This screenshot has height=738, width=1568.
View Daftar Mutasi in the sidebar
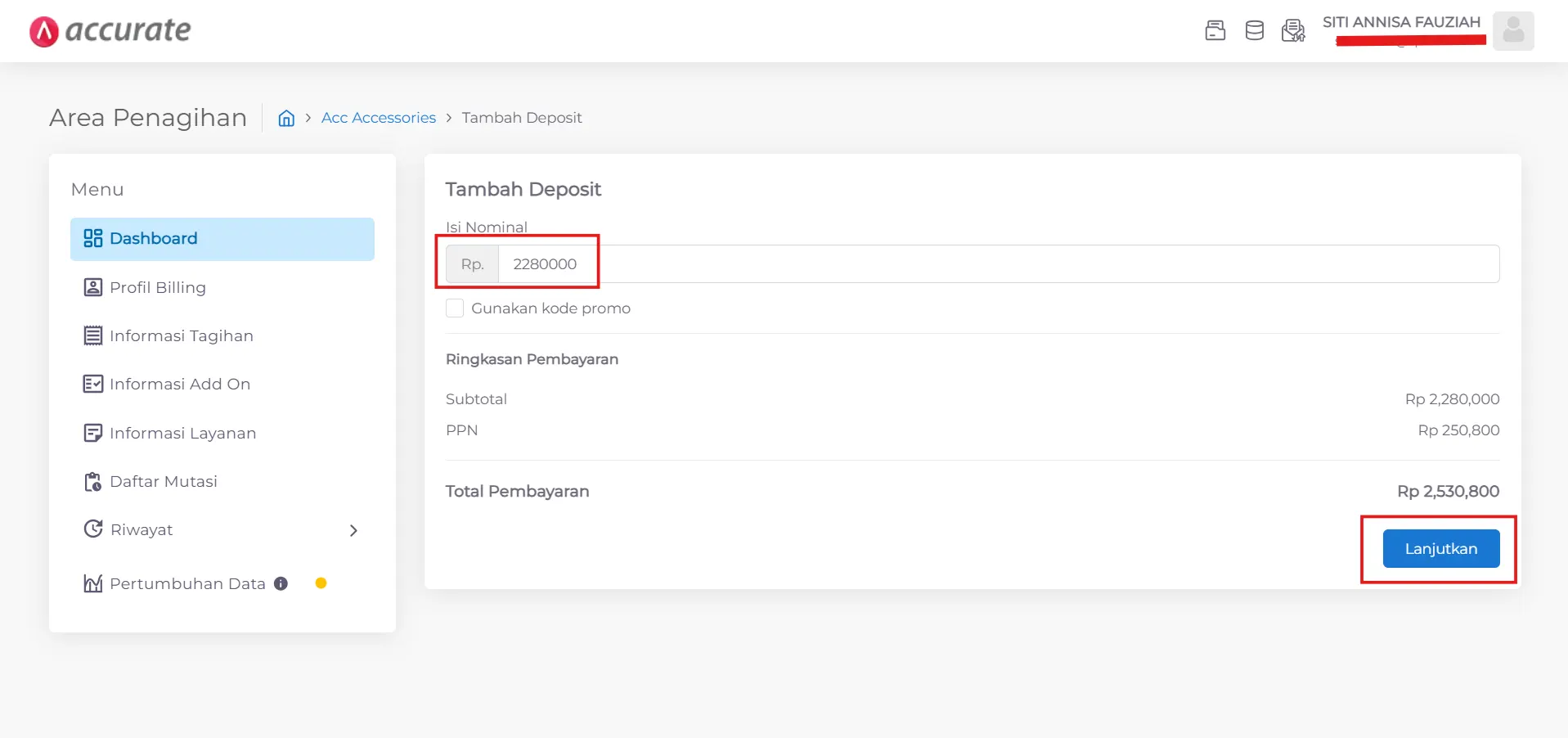(x=163, y=481)
